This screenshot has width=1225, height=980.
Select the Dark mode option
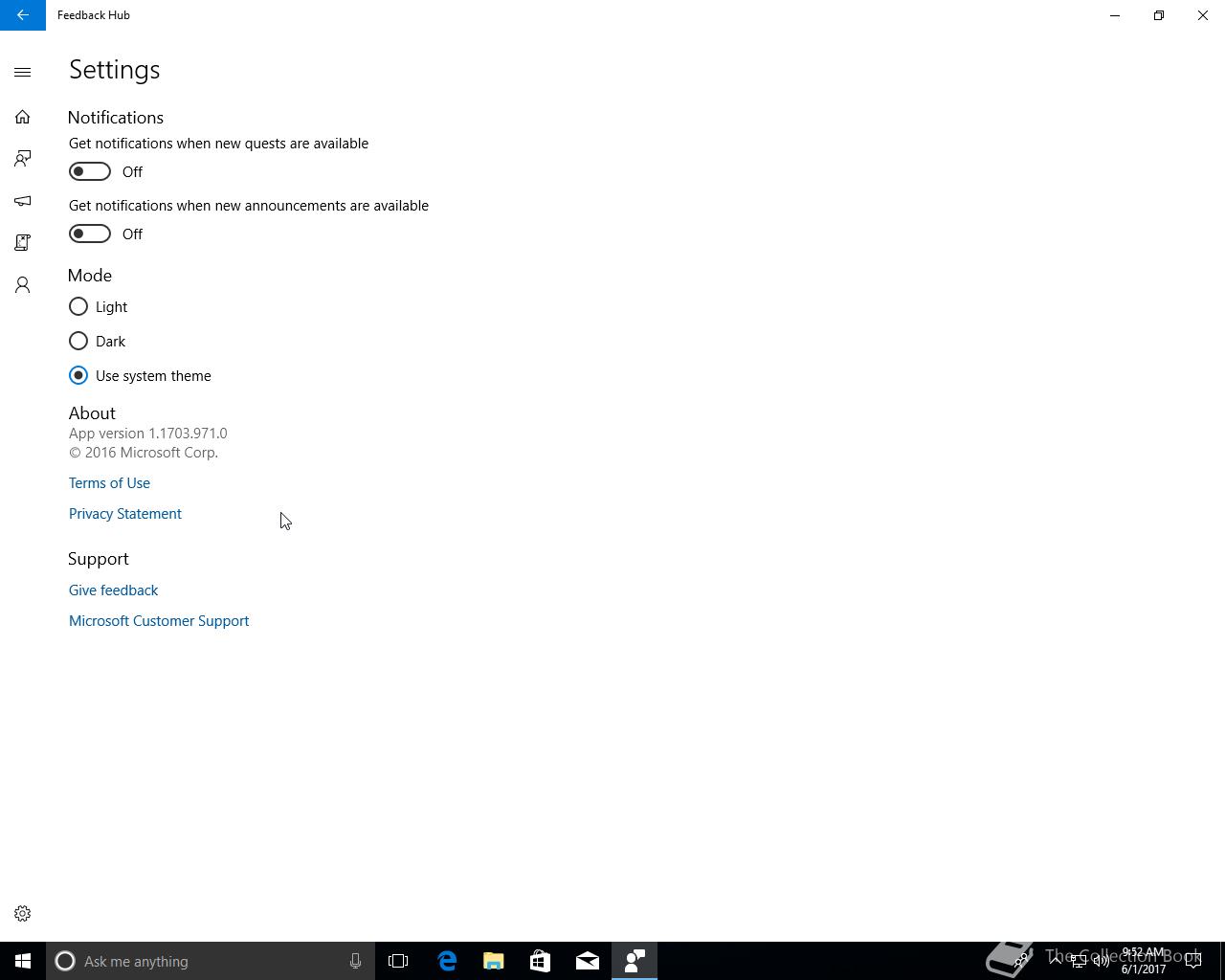pos(98,341)
